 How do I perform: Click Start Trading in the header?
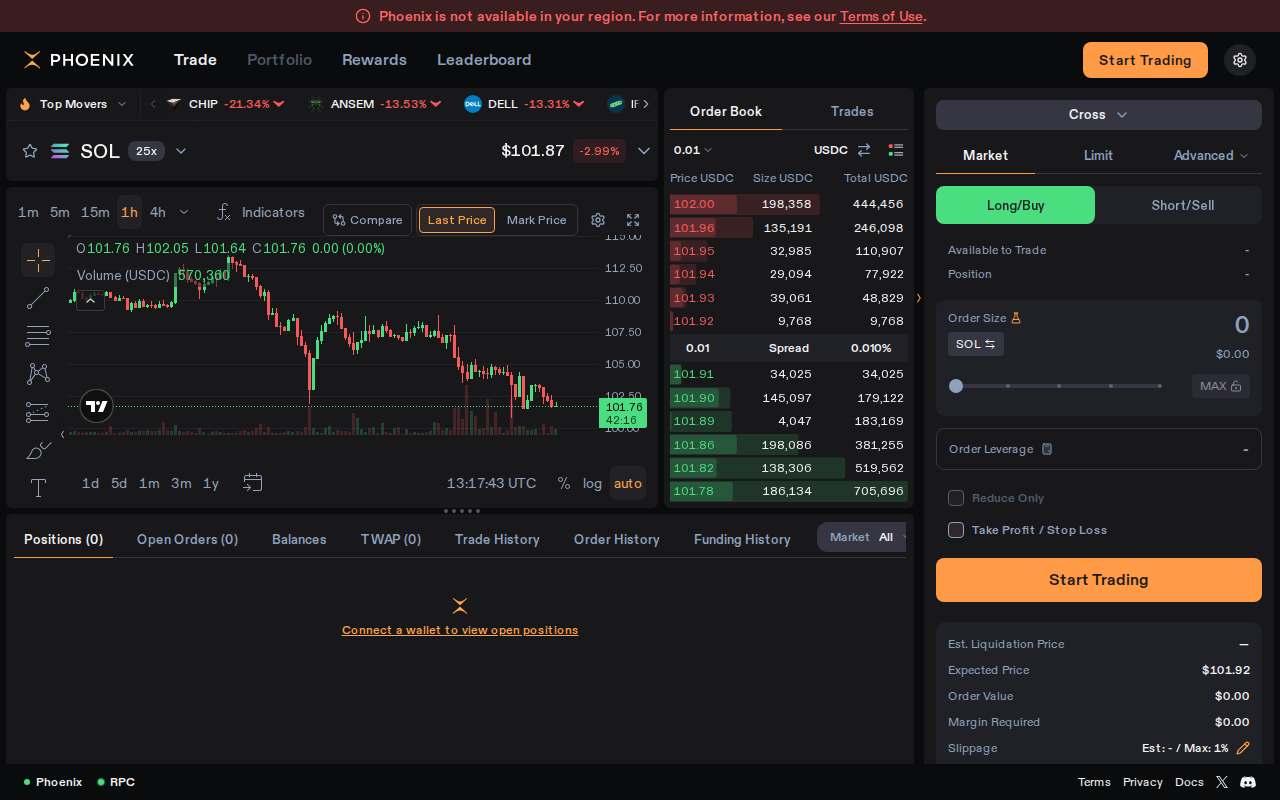click(1145, 60)
